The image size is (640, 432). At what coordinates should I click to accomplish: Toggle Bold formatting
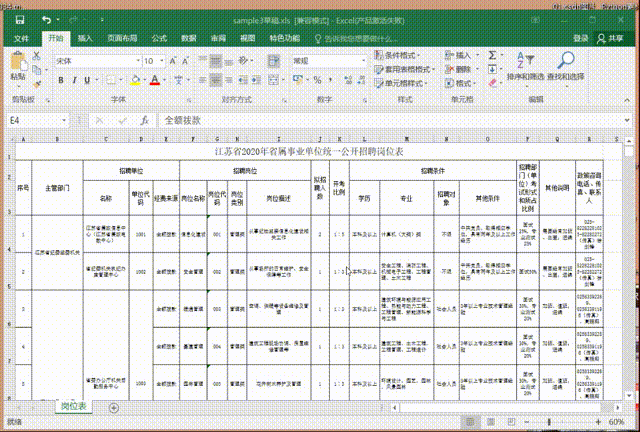(x=61, y=80)
